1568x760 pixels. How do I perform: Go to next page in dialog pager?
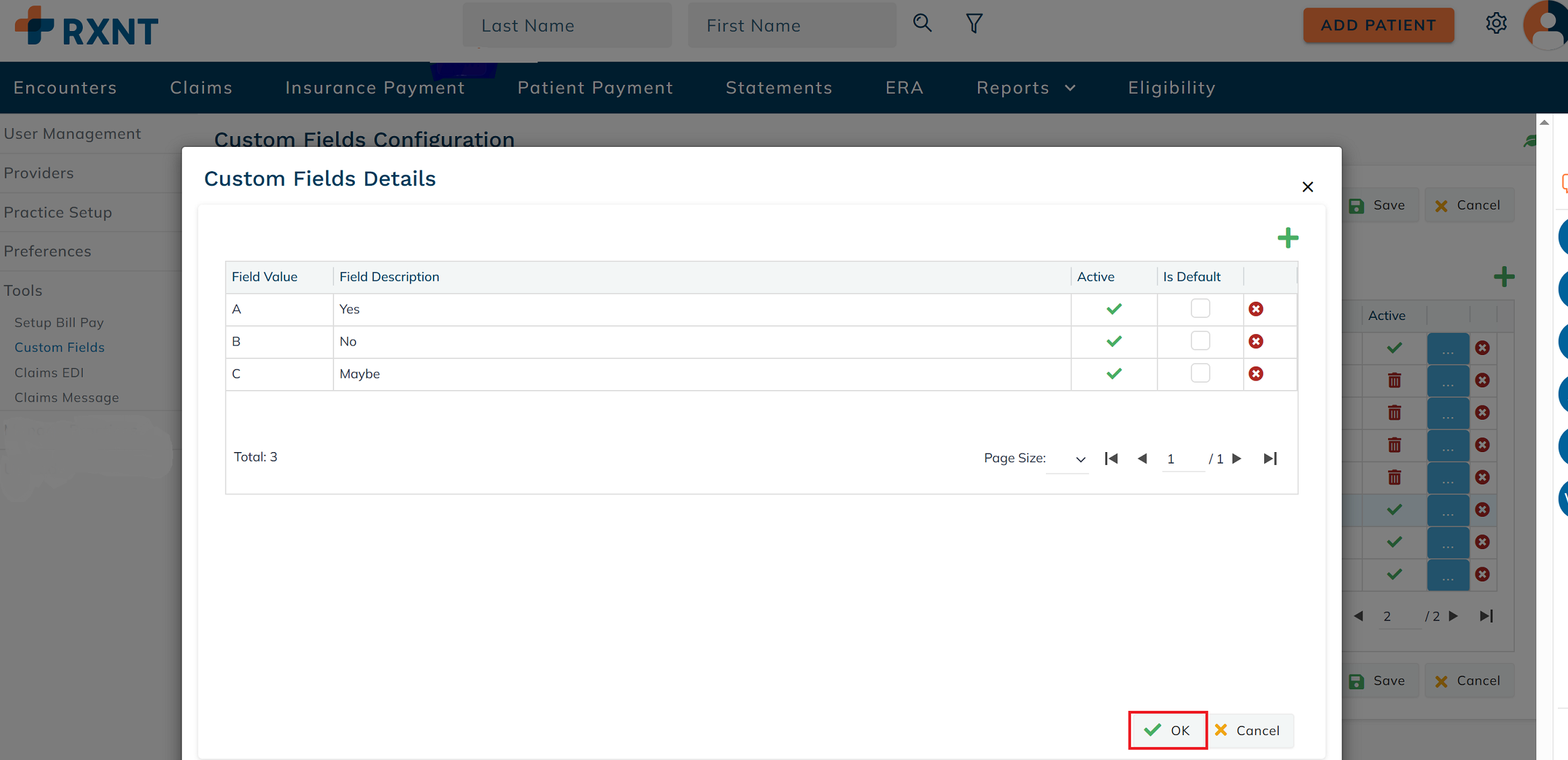(1237, 459)
